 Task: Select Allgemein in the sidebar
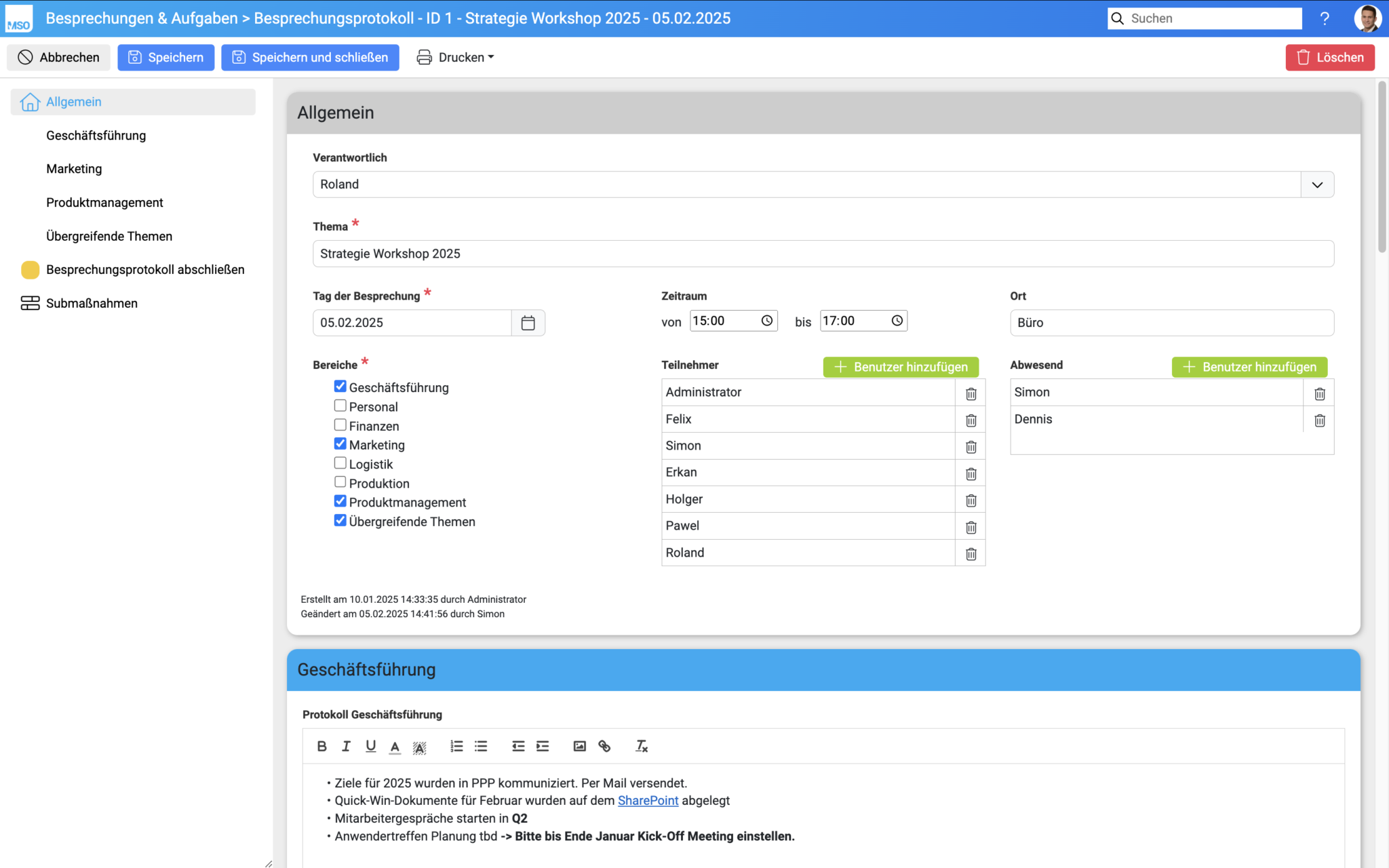(133, 102)
